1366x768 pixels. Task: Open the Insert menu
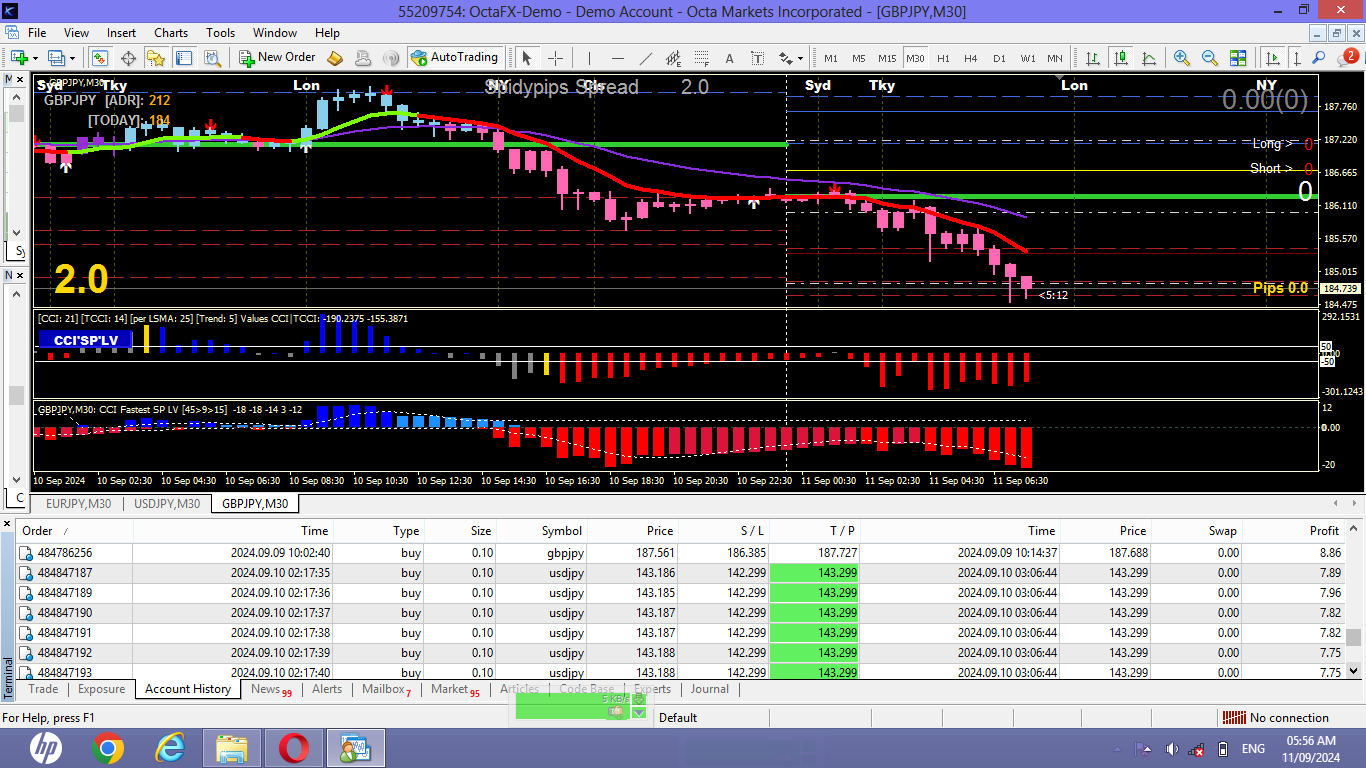122,33
